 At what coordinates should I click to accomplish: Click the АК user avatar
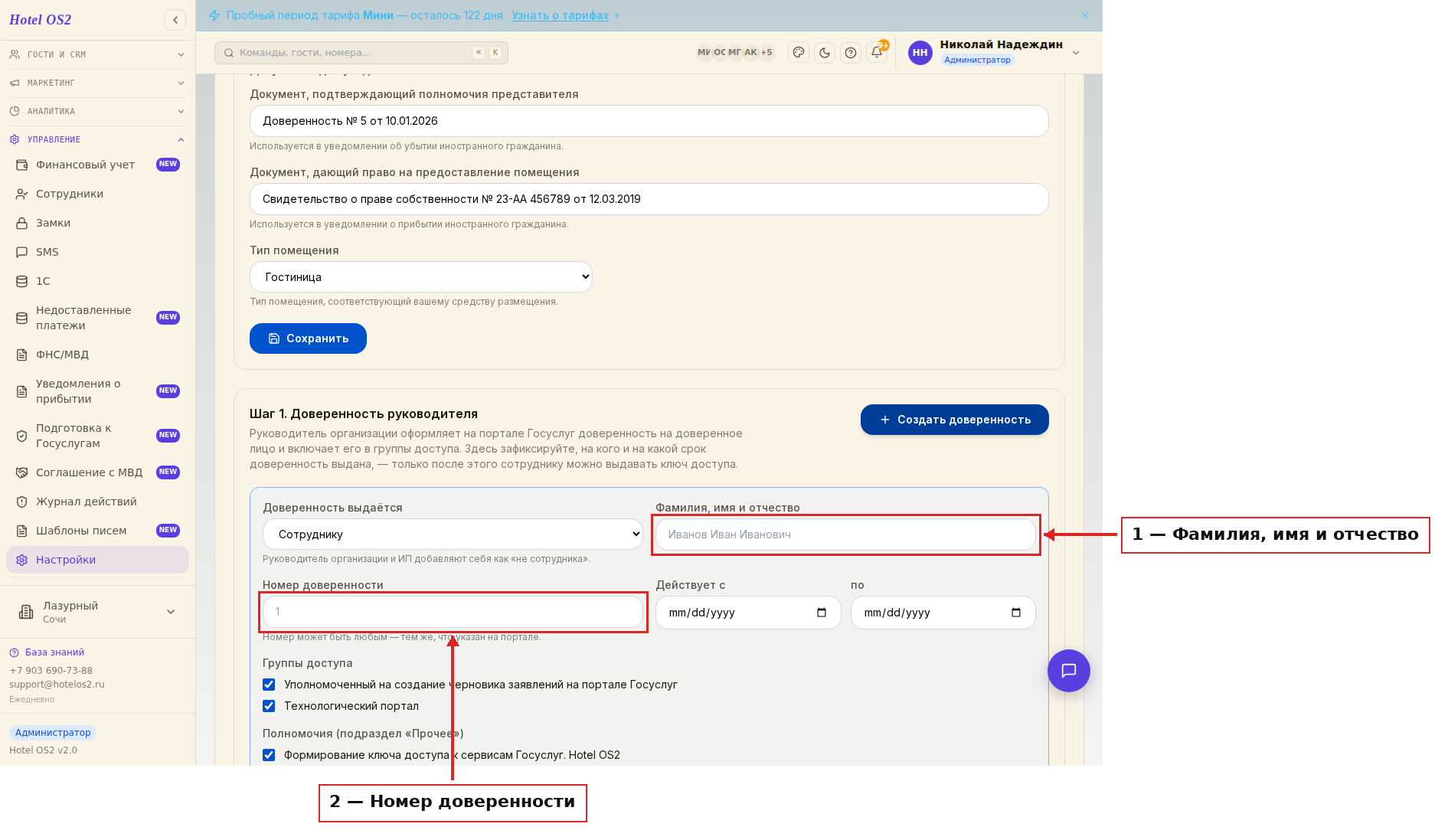[750, 53]
